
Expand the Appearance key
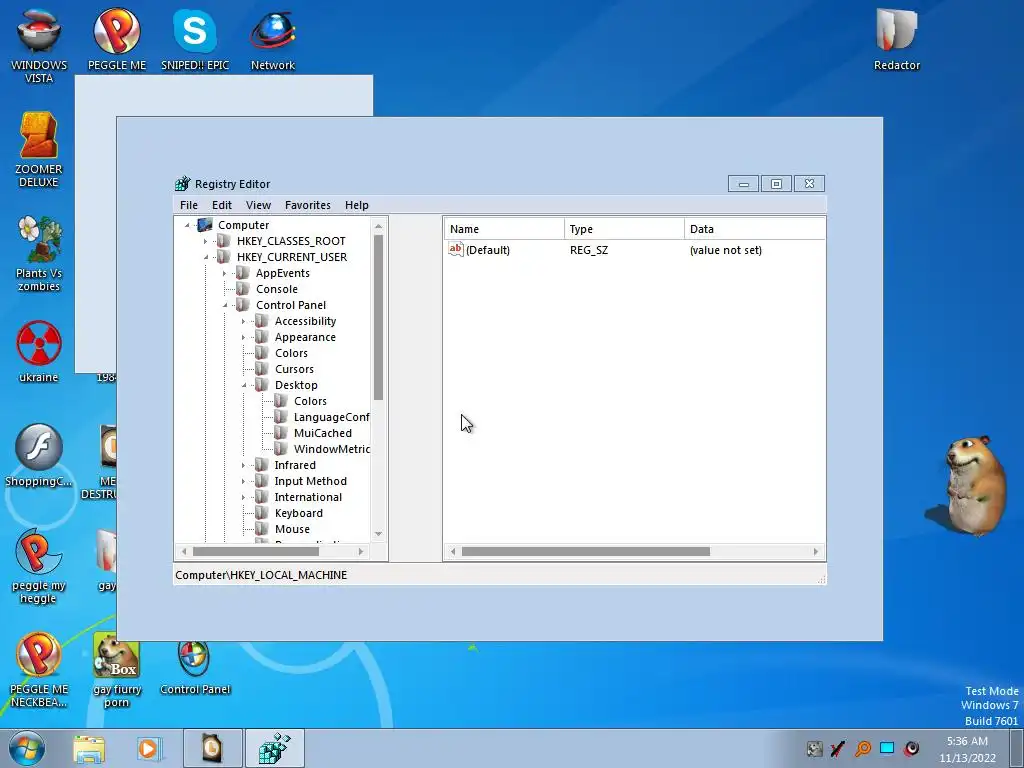click(244, 337)
